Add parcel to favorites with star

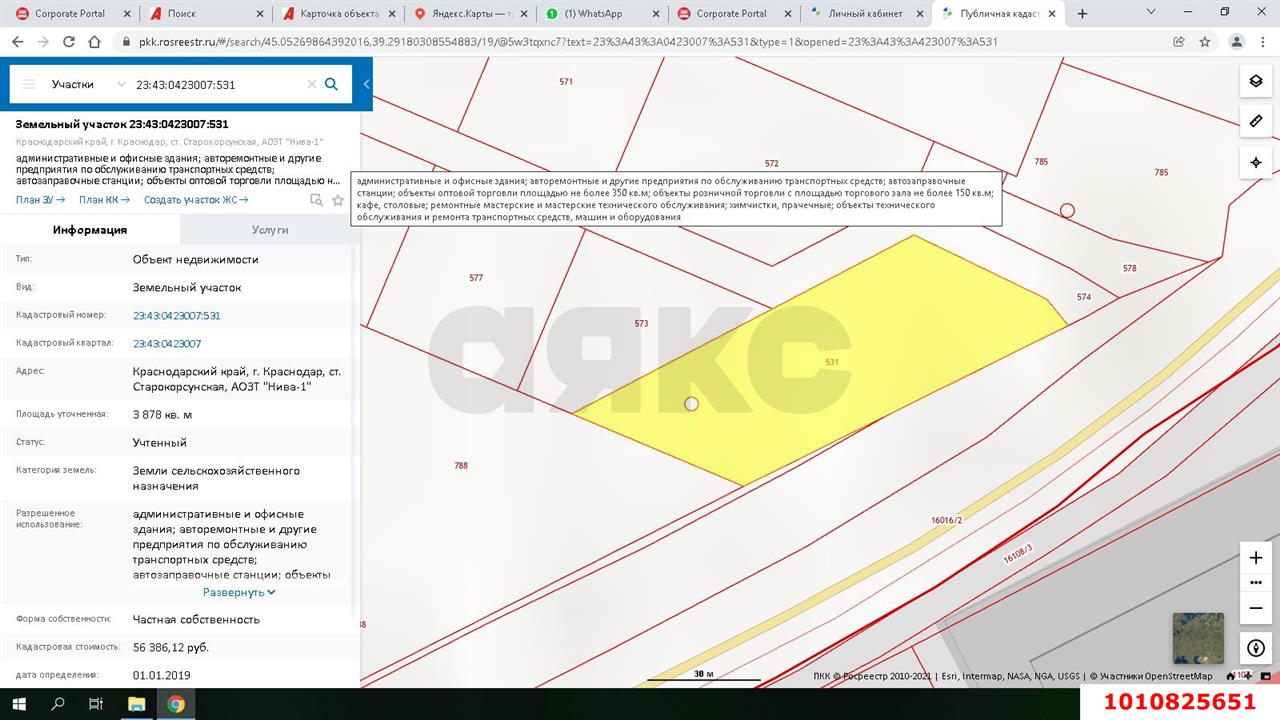338,200
